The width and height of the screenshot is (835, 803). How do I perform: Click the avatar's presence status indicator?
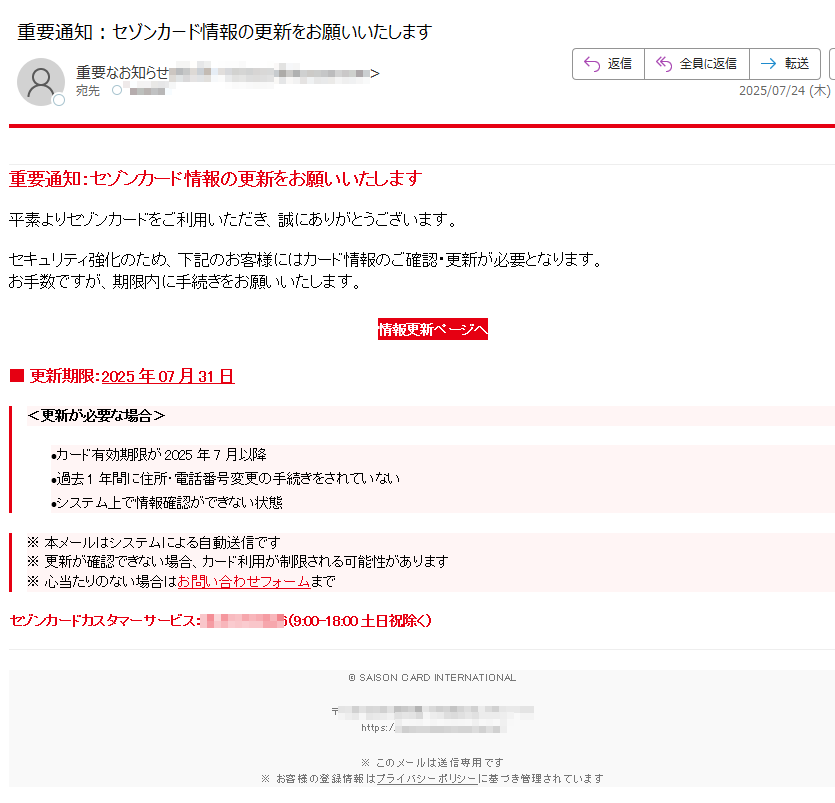(59, 100)
